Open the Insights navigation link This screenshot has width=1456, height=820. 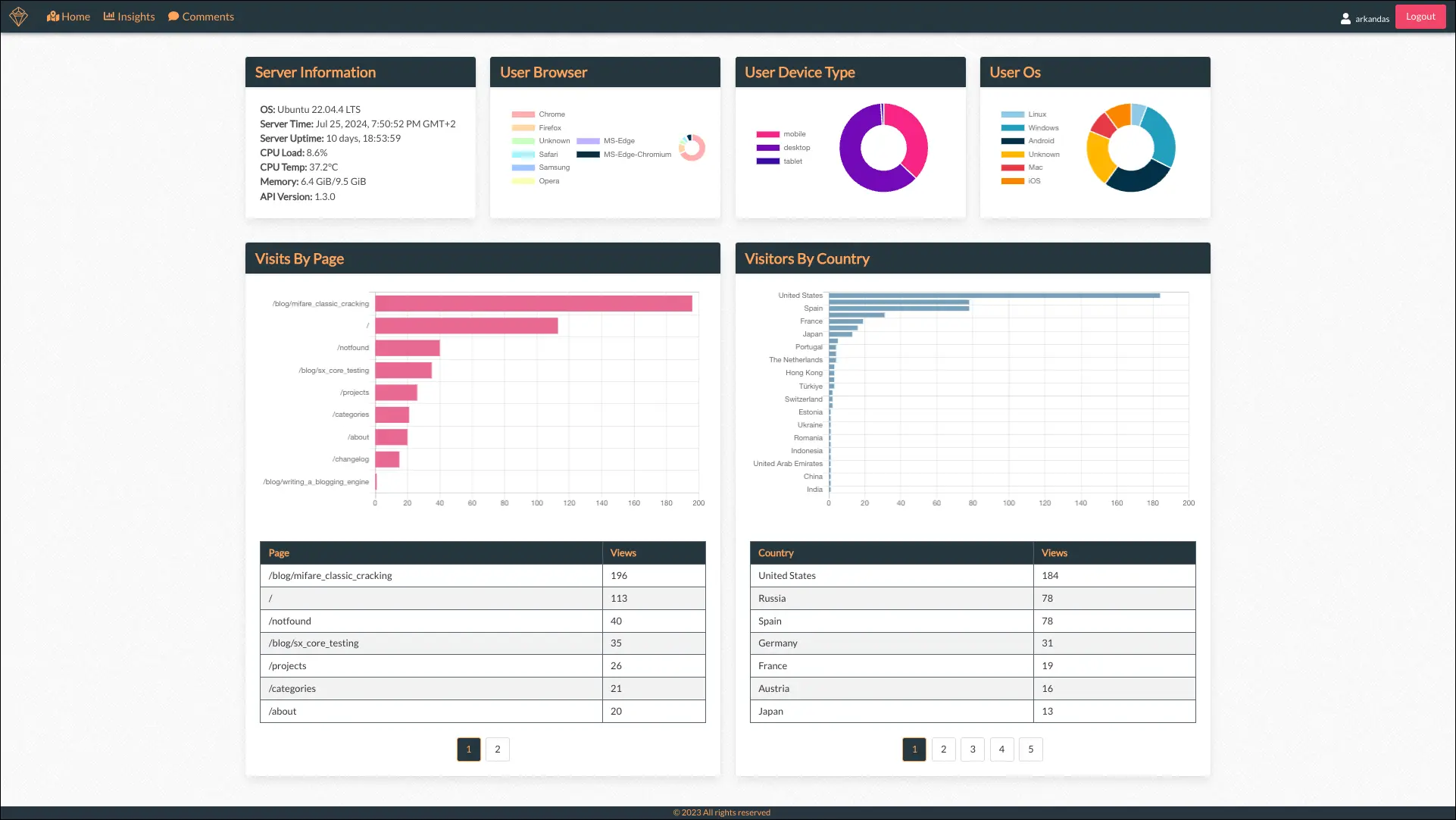pos(129,17)
